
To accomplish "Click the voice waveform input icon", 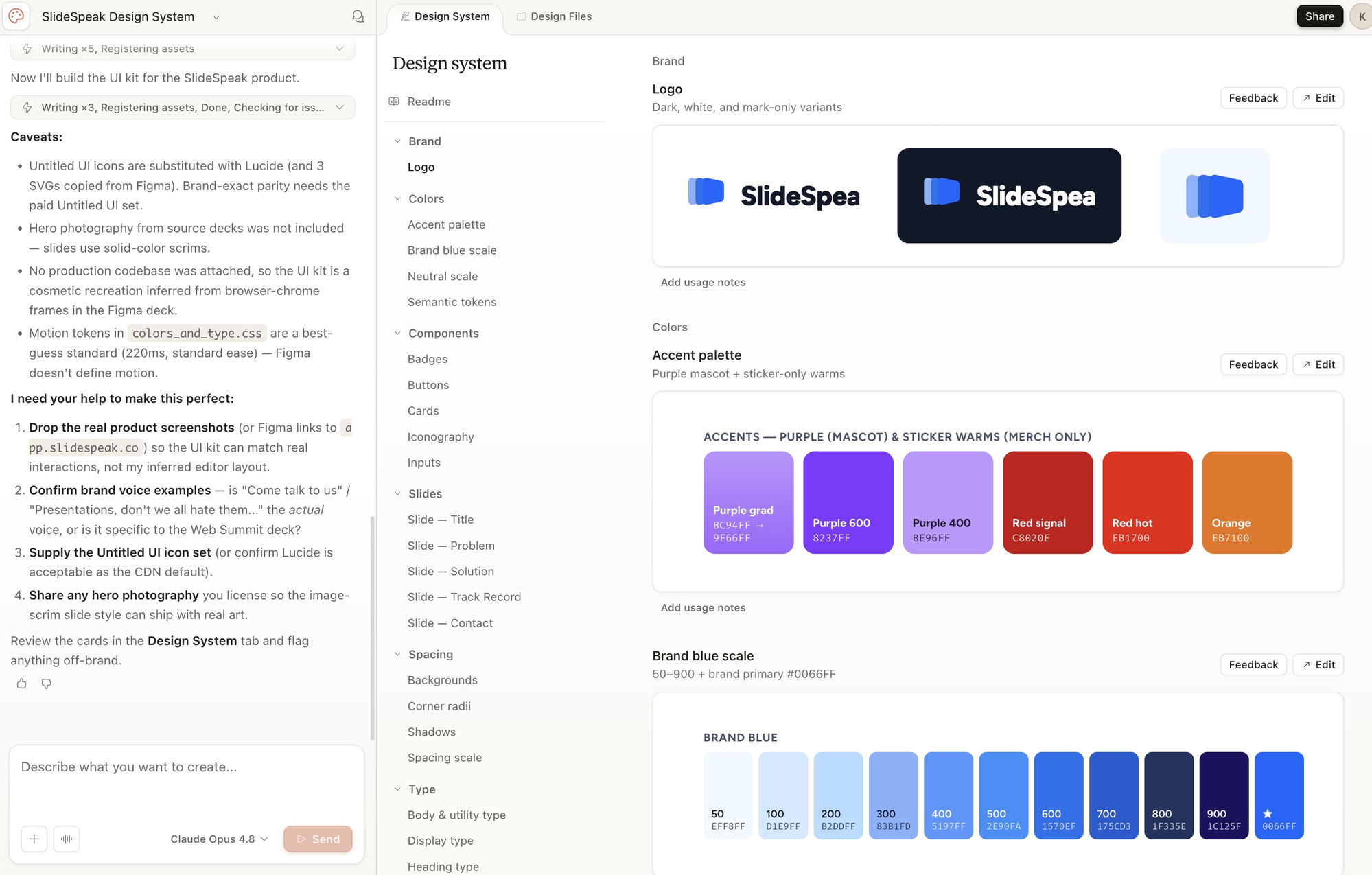I will pos(67,839).
